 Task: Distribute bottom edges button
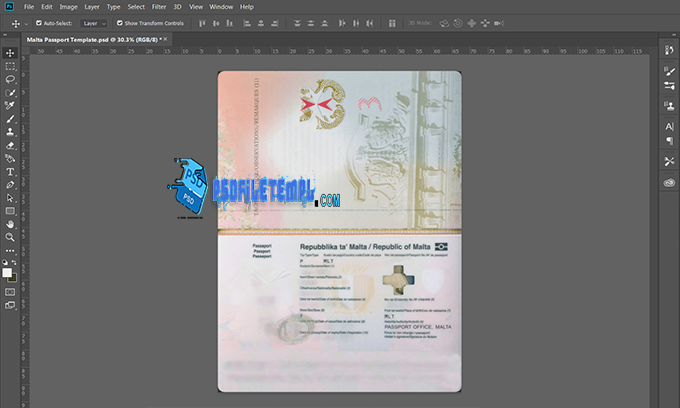point(324,23)
